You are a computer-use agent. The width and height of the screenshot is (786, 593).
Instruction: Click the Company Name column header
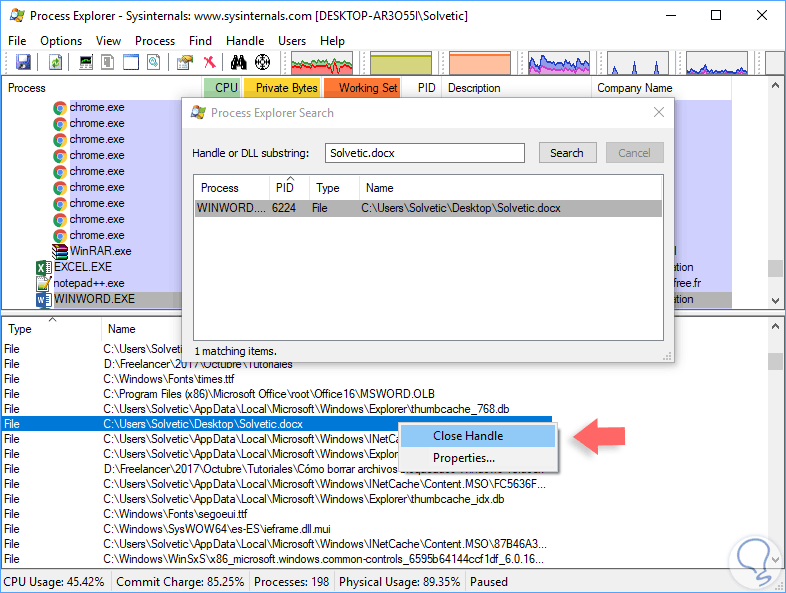661,88
